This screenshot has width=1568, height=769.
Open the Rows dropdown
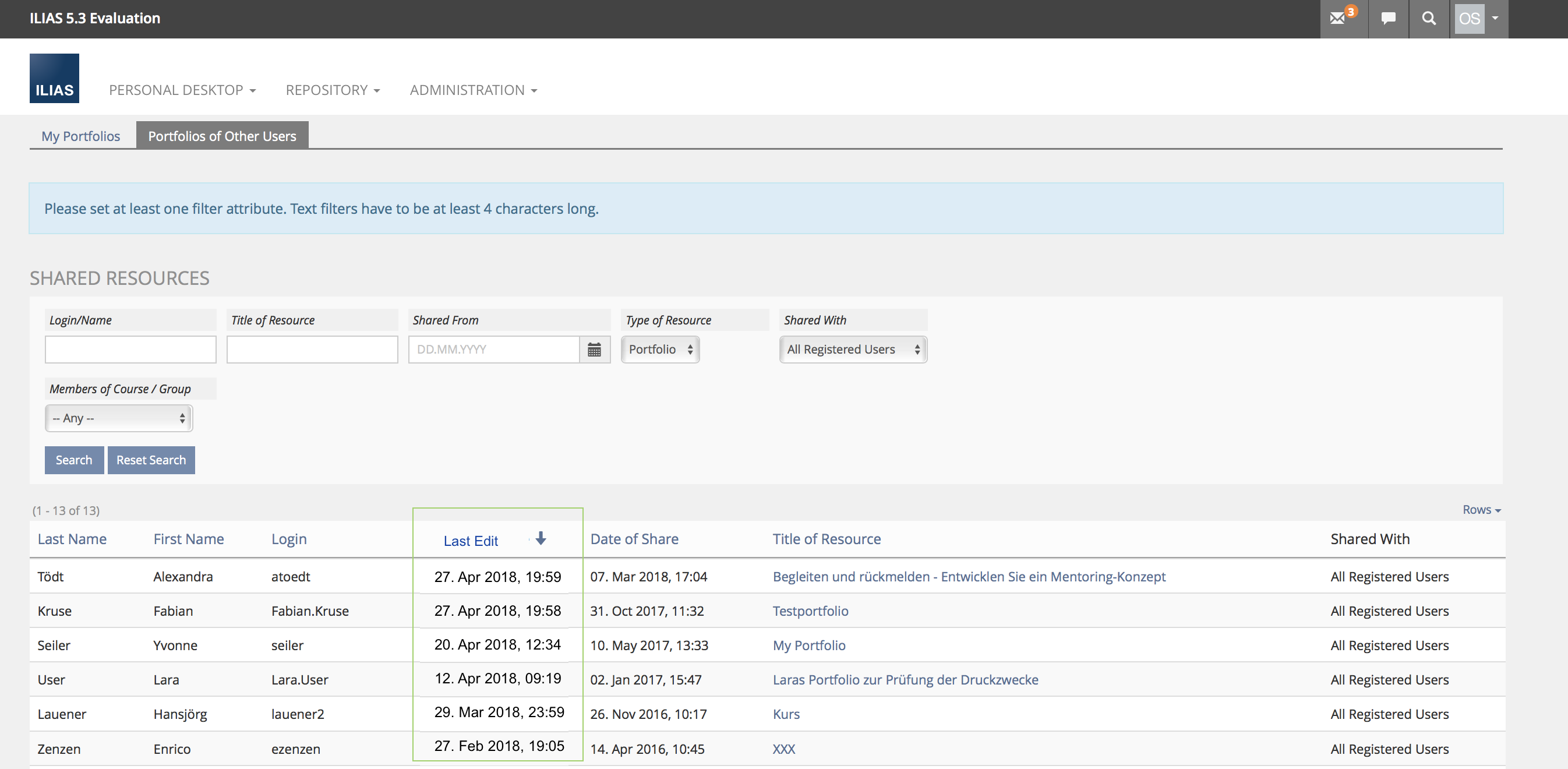(1481, 510)
